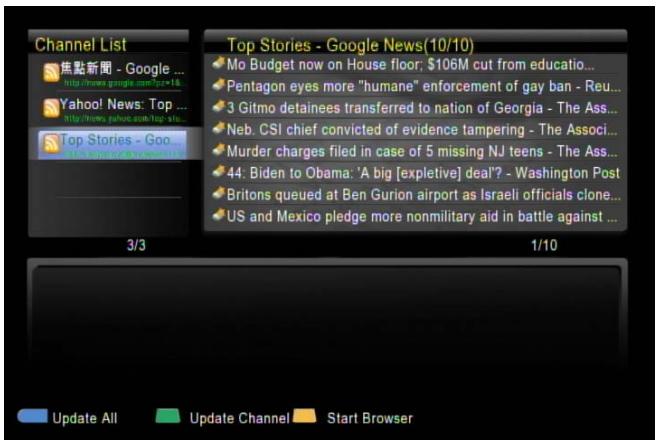Image resolution: width=656 pixels, height=440 pixels.
Task: Select the Top Stories - Goo... channel
Action: coord(112,145)
